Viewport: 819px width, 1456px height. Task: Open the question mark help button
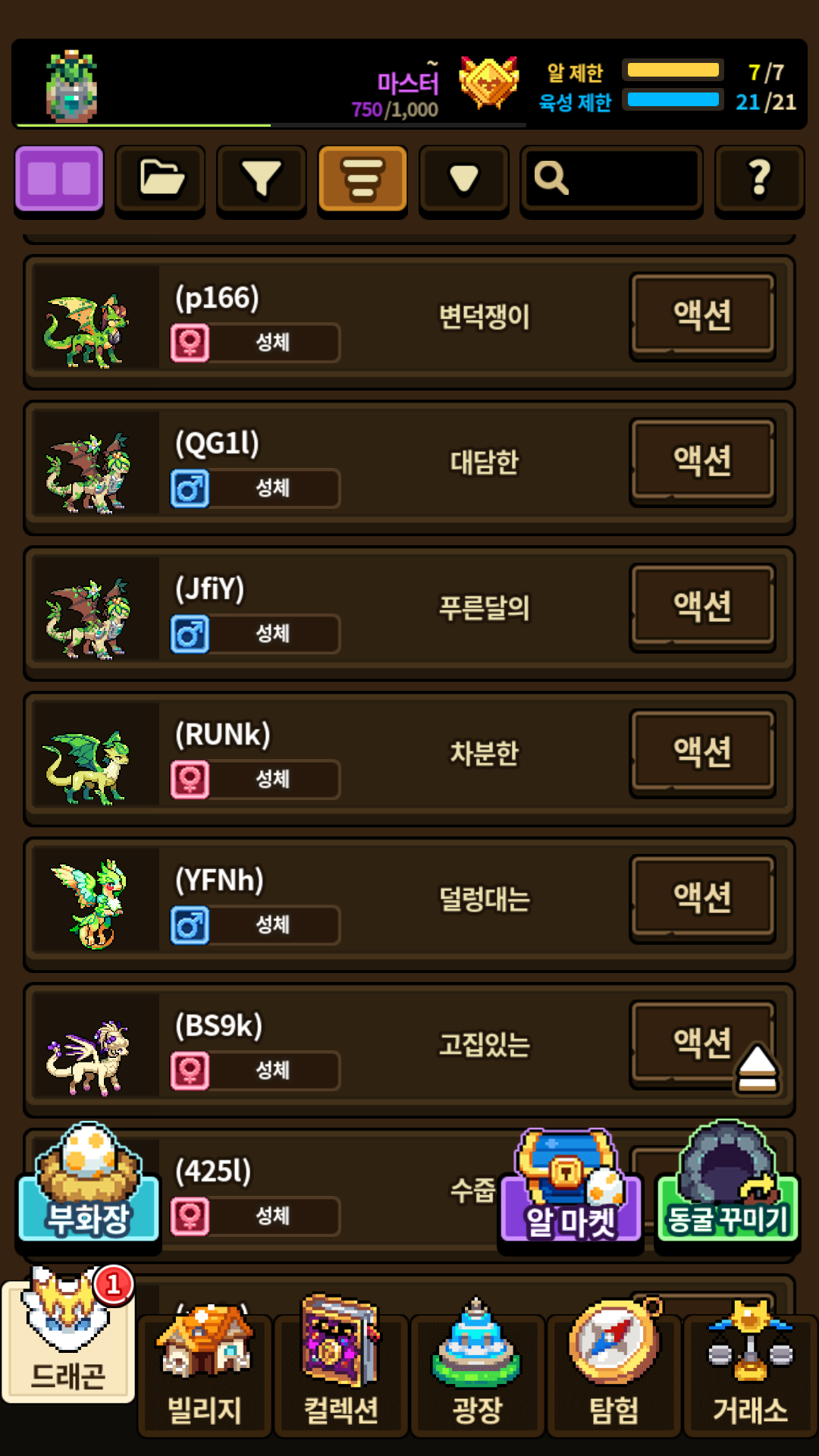pos(759,180)
